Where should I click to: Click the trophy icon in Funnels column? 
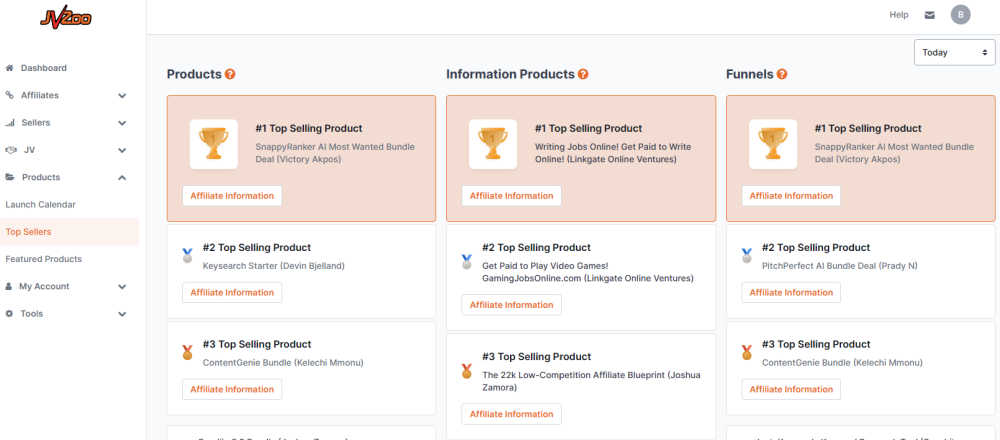tap(773, 144)
